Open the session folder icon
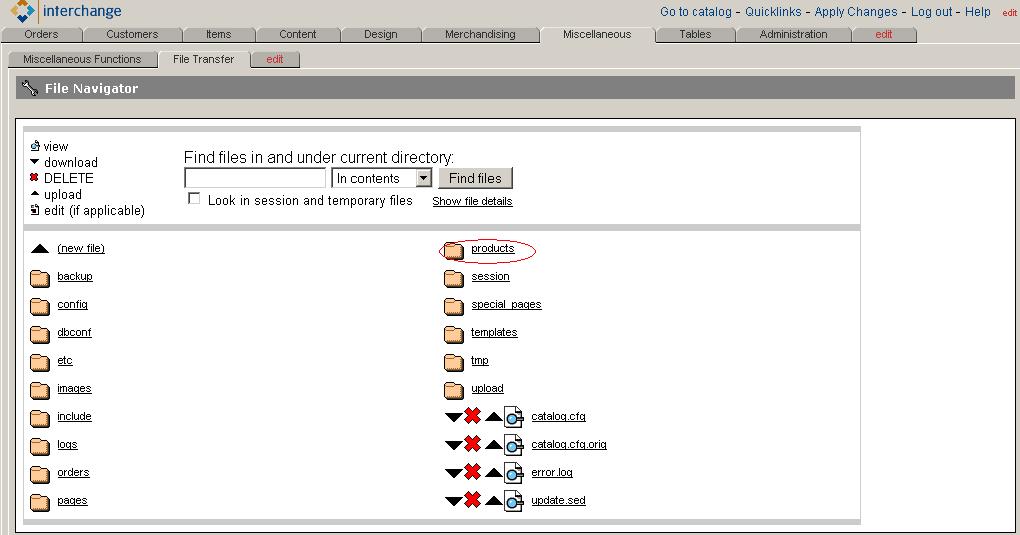The image size is (1020, 535). point(453,279)
